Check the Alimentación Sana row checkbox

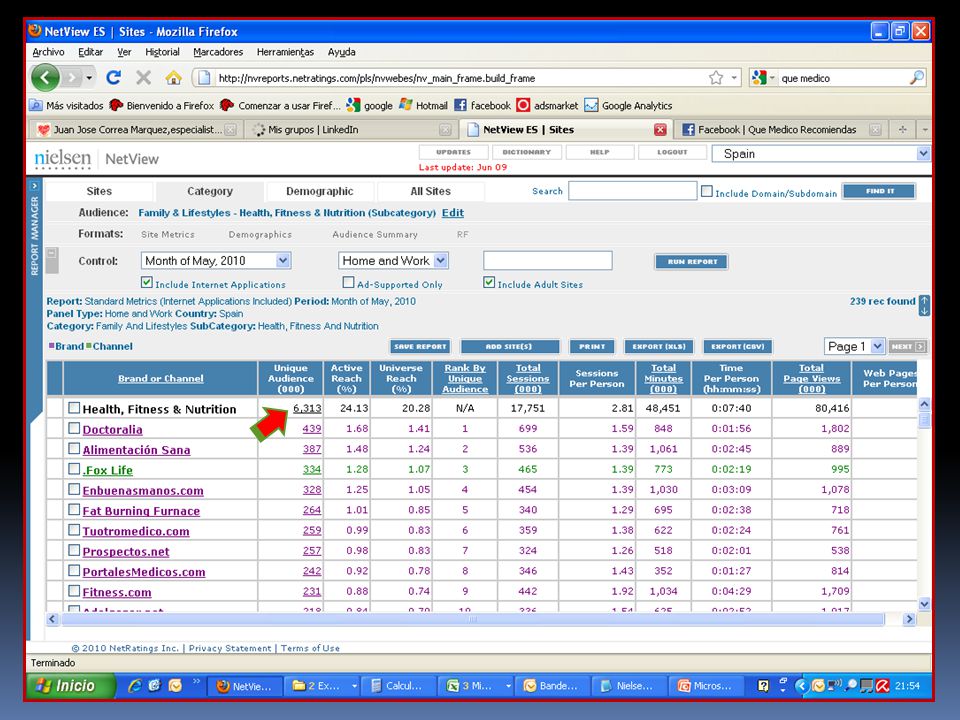(74, 448)
